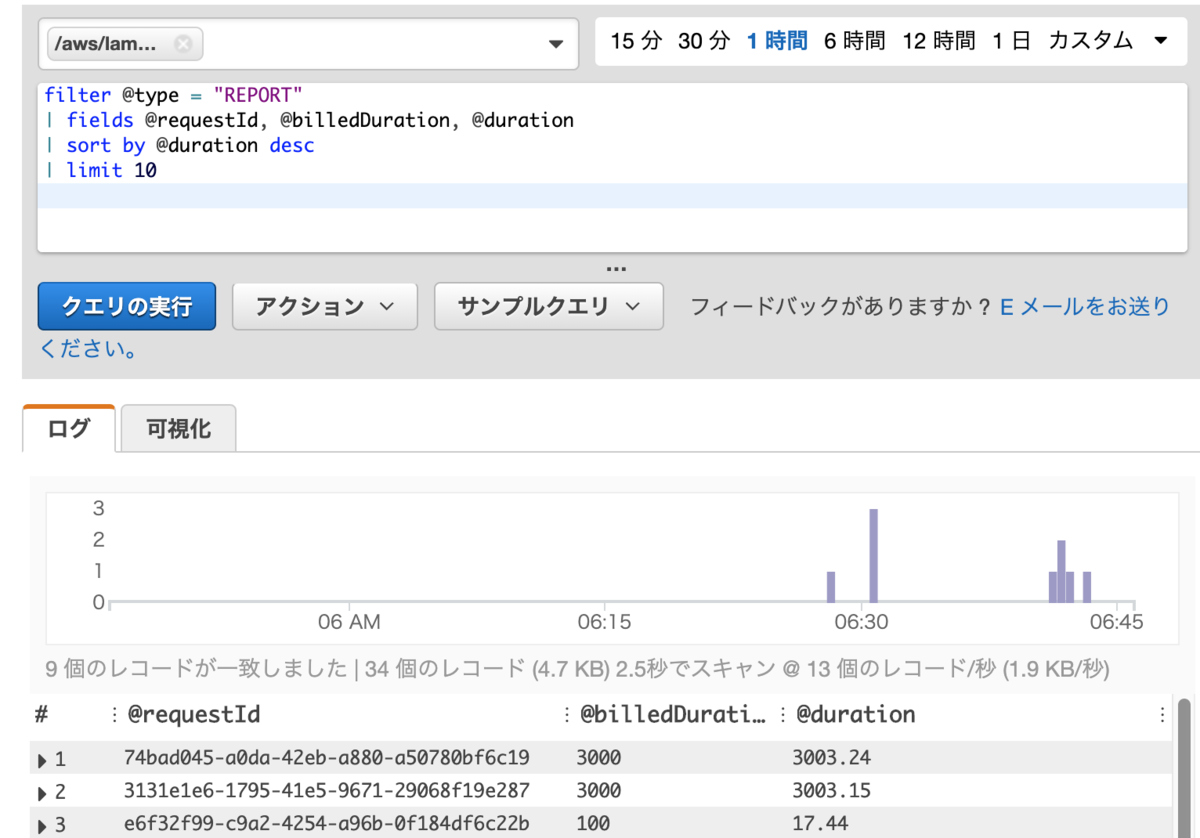The width and height of the screenshot is (1200, 838).
Task: Click the query editor resize handle dots
Action: coord(616,269)
